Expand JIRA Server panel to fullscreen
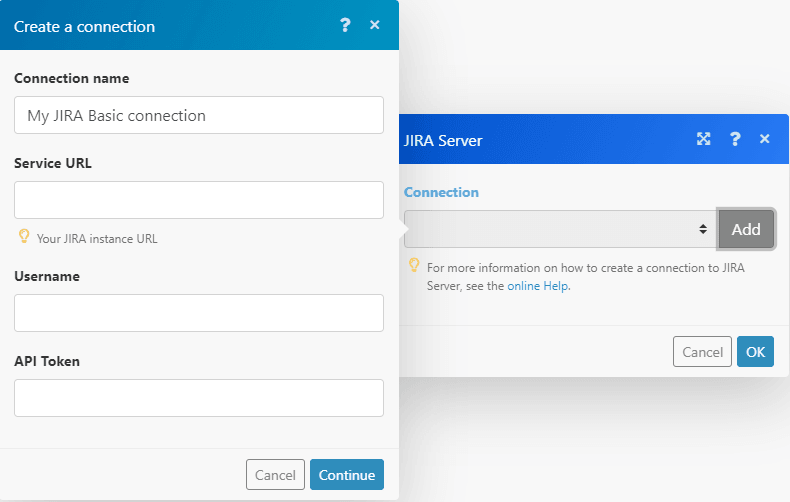The width and height of the screenshot is (790, 502). tap(704, 139)
